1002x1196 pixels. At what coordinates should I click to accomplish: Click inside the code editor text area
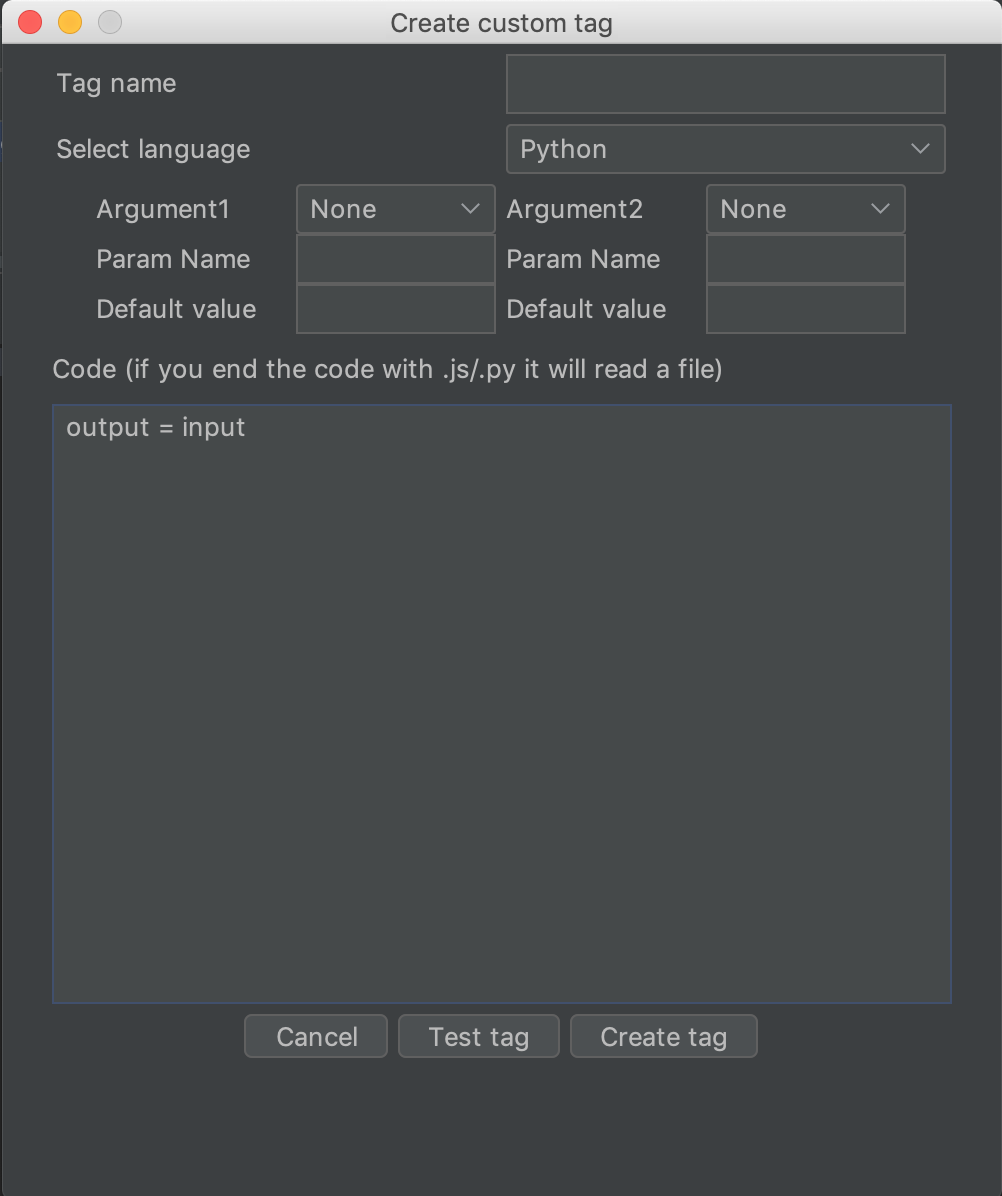point(502,703)
